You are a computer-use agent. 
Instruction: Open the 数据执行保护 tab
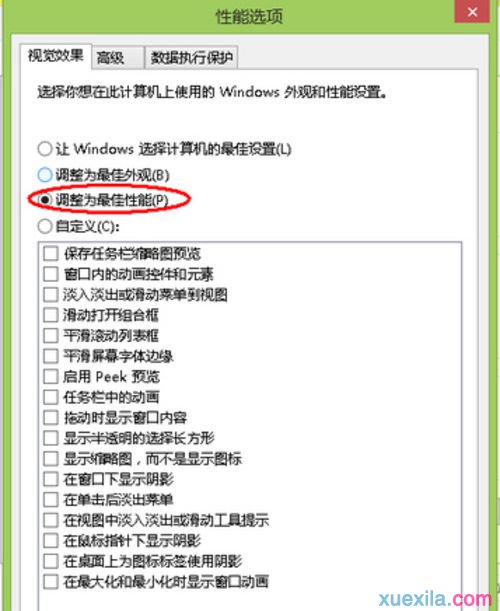click(191, 58)
